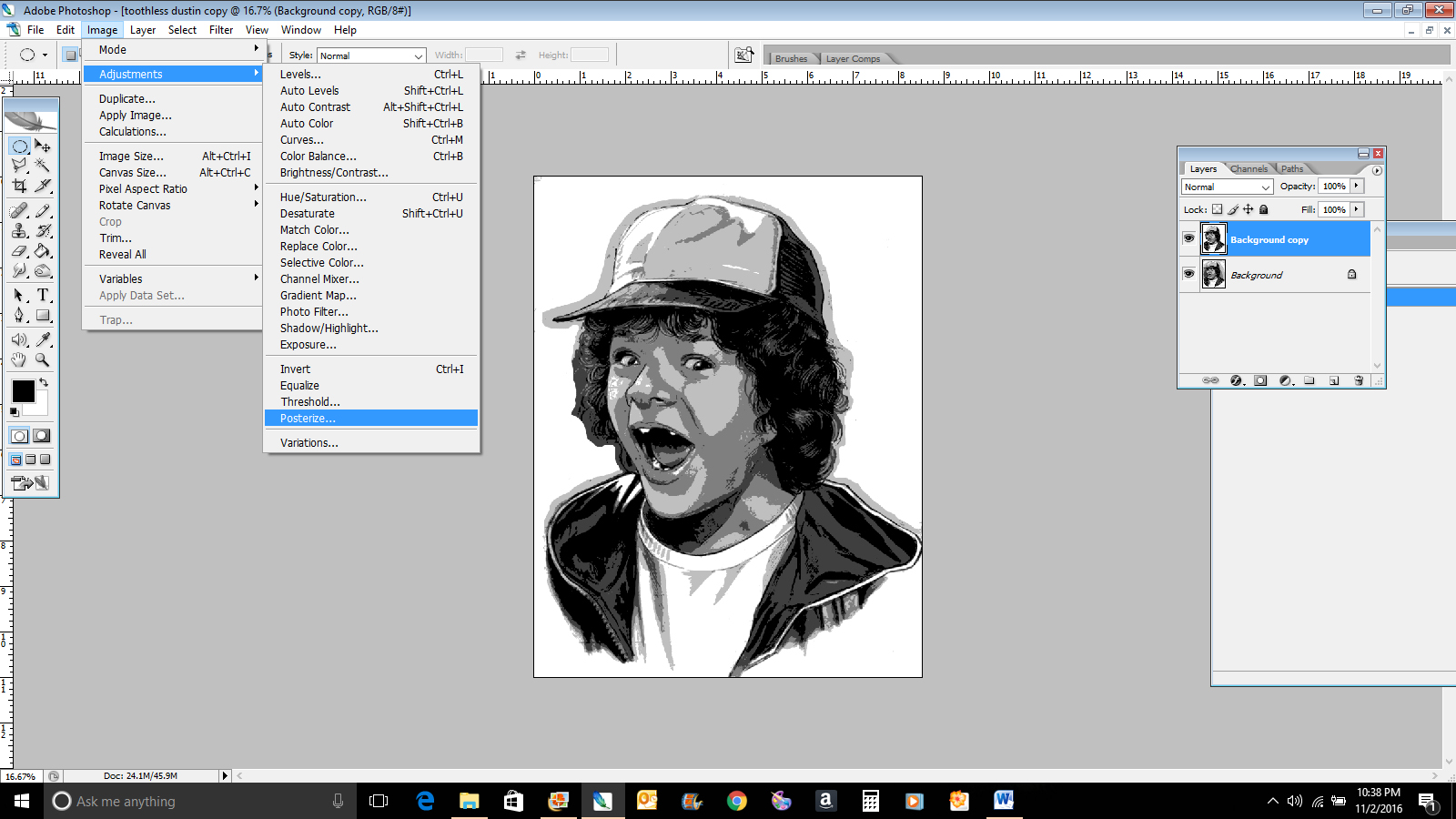This screenshot has height=819, width=1456.
Task: Choose Posterize from Adjustments menu
Action: [371, 419]
